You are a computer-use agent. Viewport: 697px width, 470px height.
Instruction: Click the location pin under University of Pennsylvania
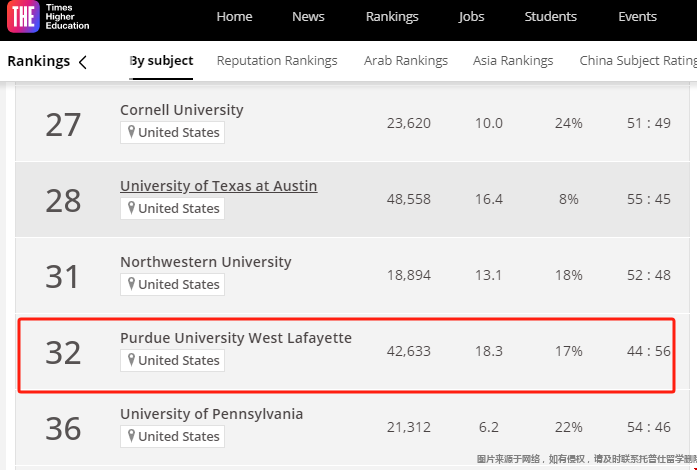pyautogui.click(x=131, y=436)
